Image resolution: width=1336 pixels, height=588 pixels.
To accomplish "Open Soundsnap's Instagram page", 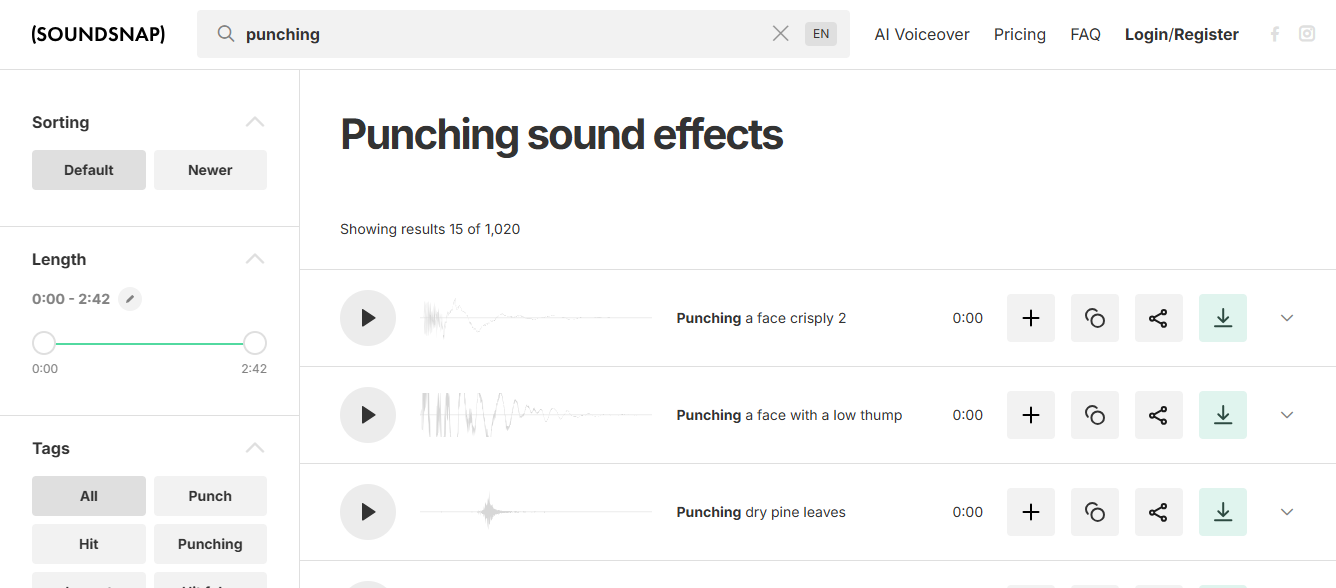I will coord(1307,33).
